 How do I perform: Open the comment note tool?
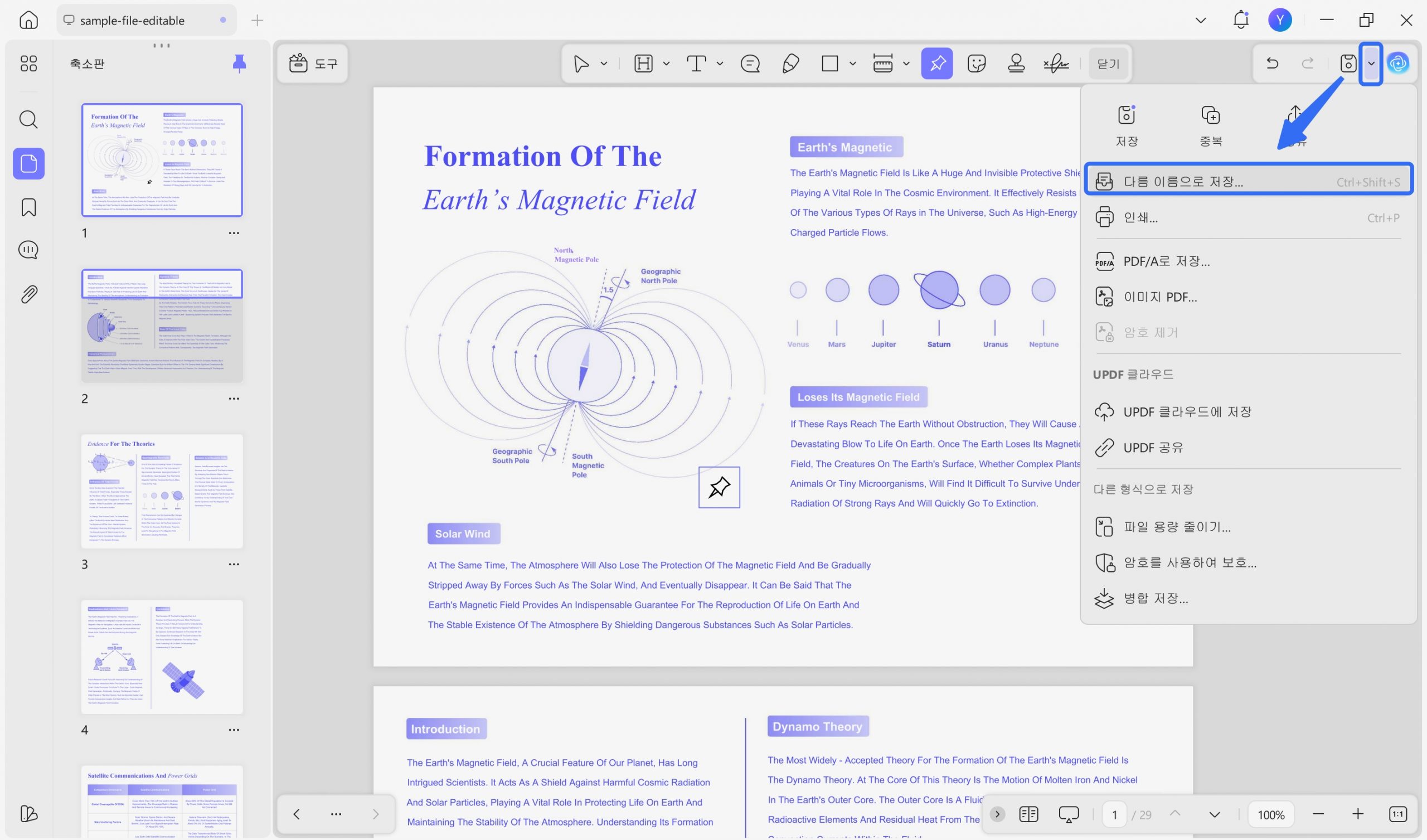pyautogui.click(x=750, y=64)
